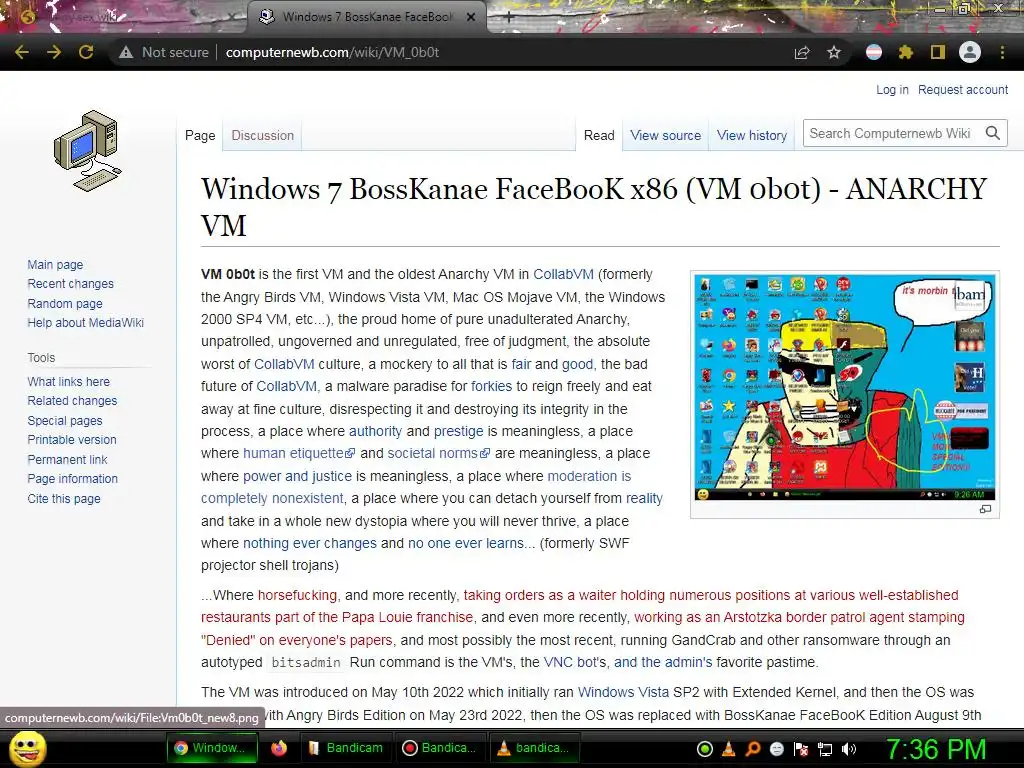Open Chrome's three-dot menu

1002,52
